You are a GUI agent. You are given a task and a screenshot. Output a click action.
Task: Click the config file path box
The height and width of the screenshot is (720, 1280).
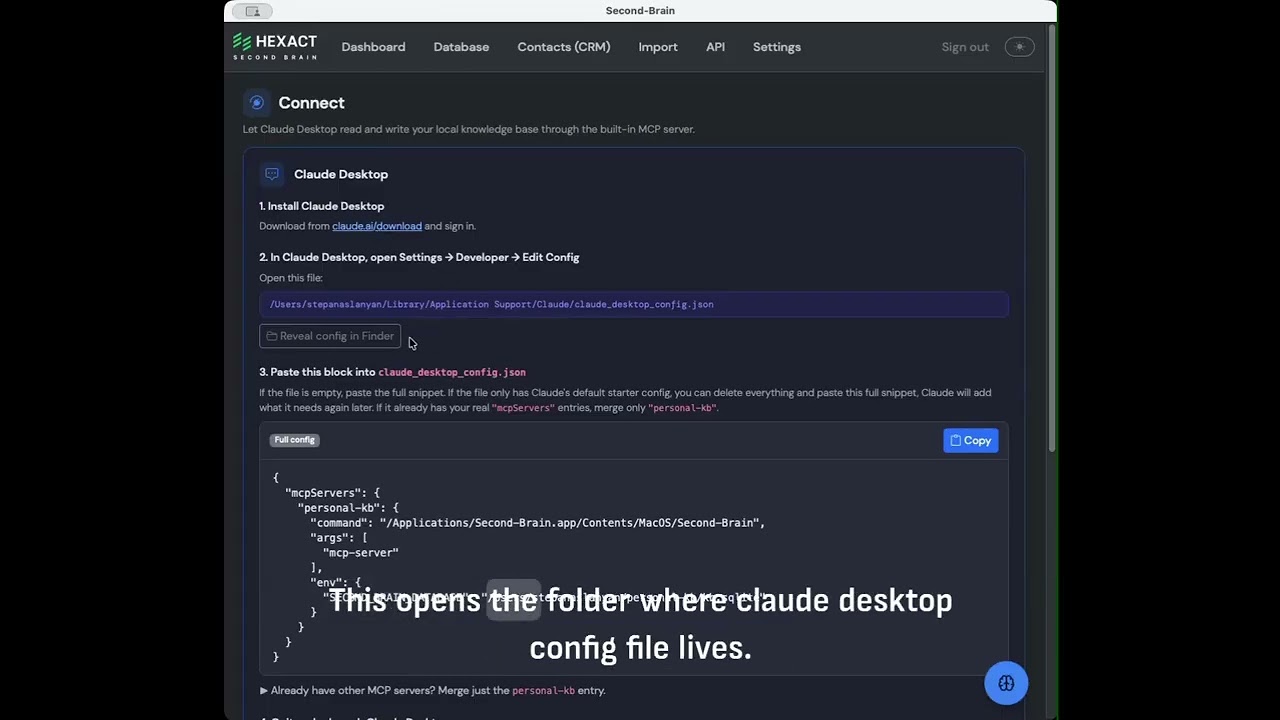click(634, 304)
